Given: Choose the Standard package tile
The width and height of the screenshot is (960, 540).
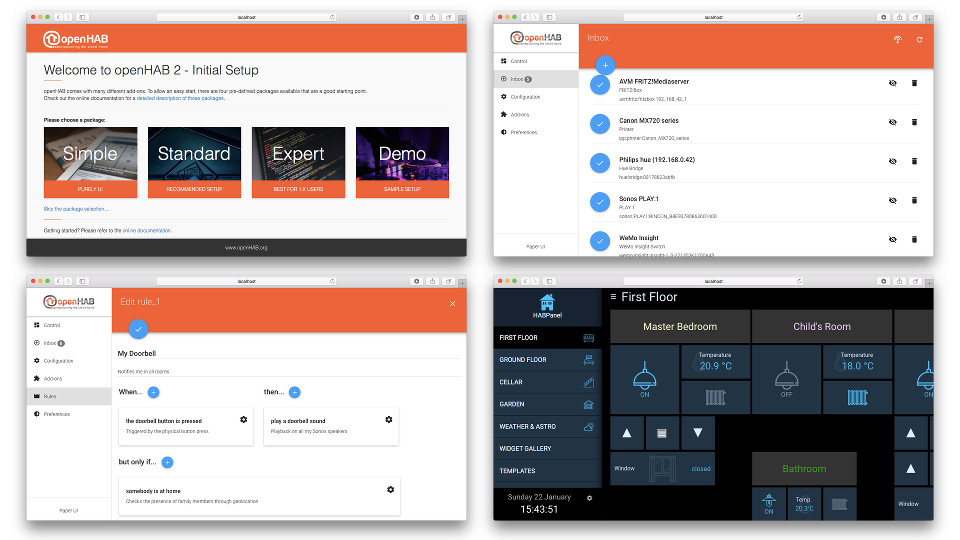Looking at the screenshot, I should pos(194,162).
